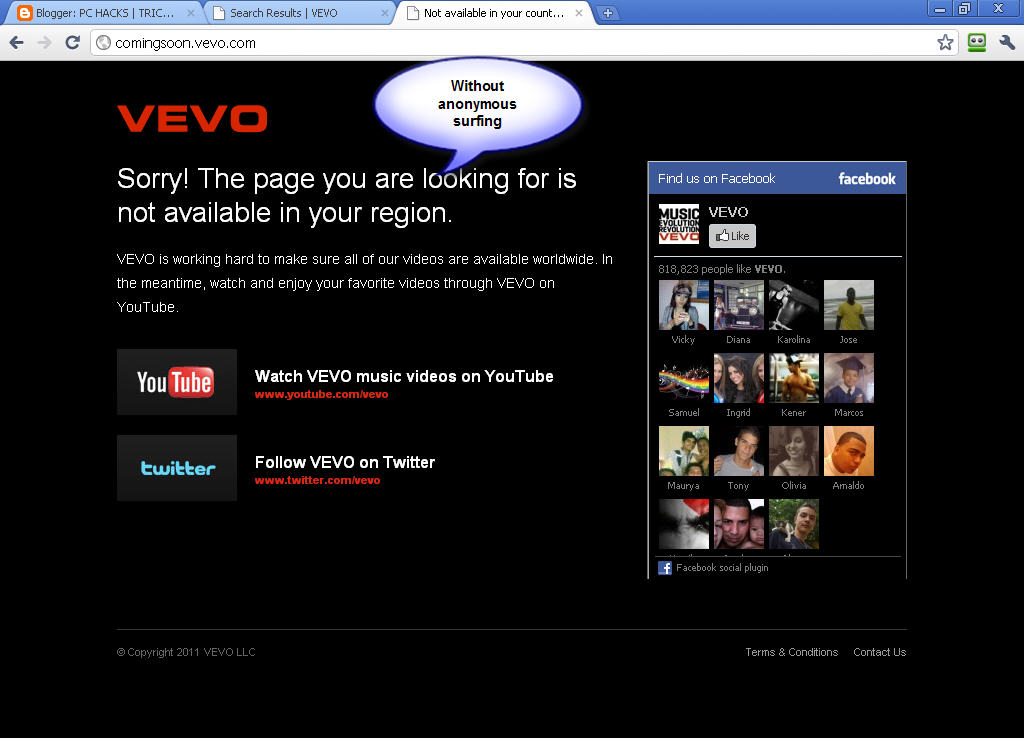Click the 818,823 people like VEVO text
This screenshot has height=738, width=1024.
click(x=722, y=269)
